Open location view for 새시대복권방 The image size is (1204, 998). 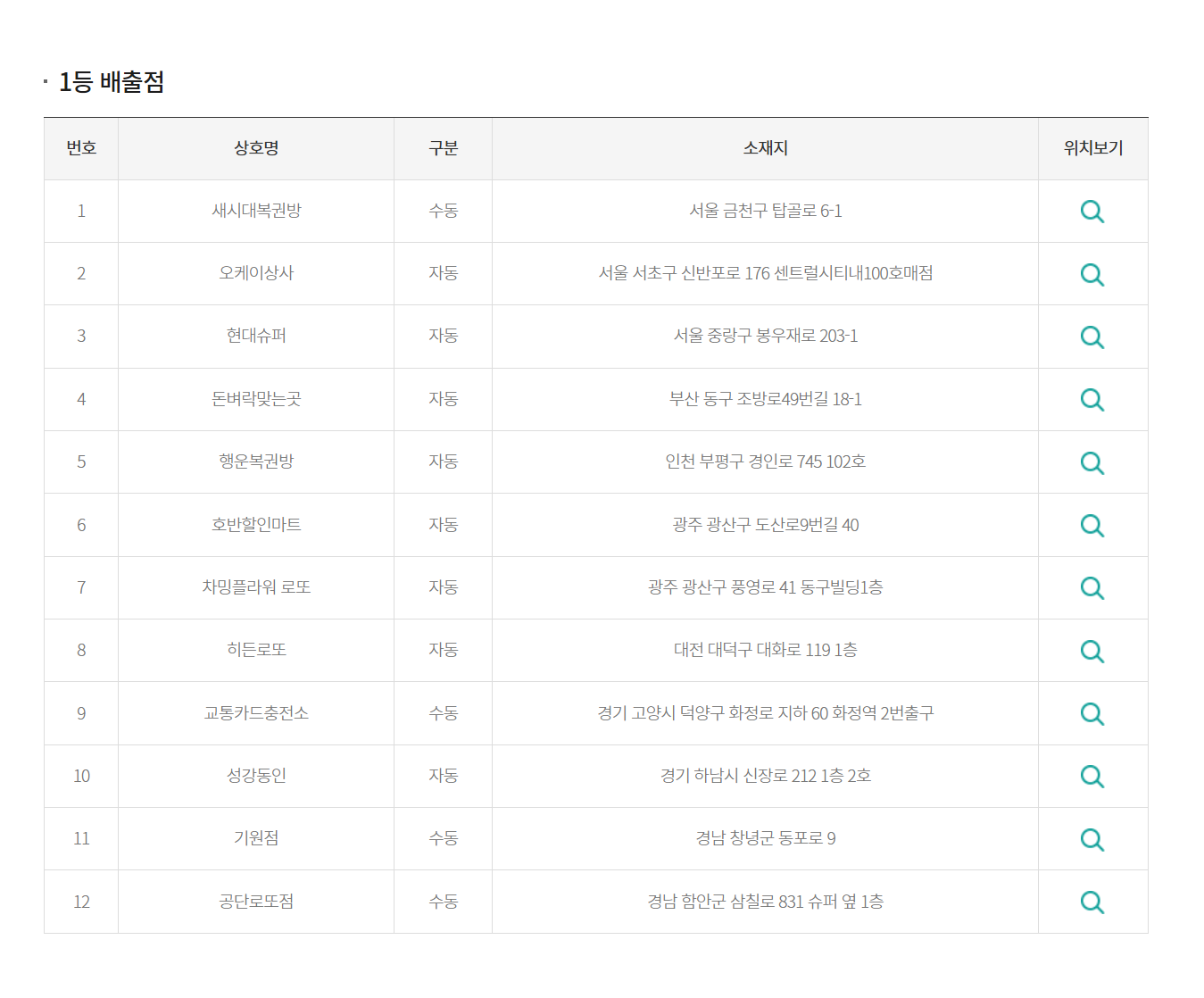coord(1092,212)
